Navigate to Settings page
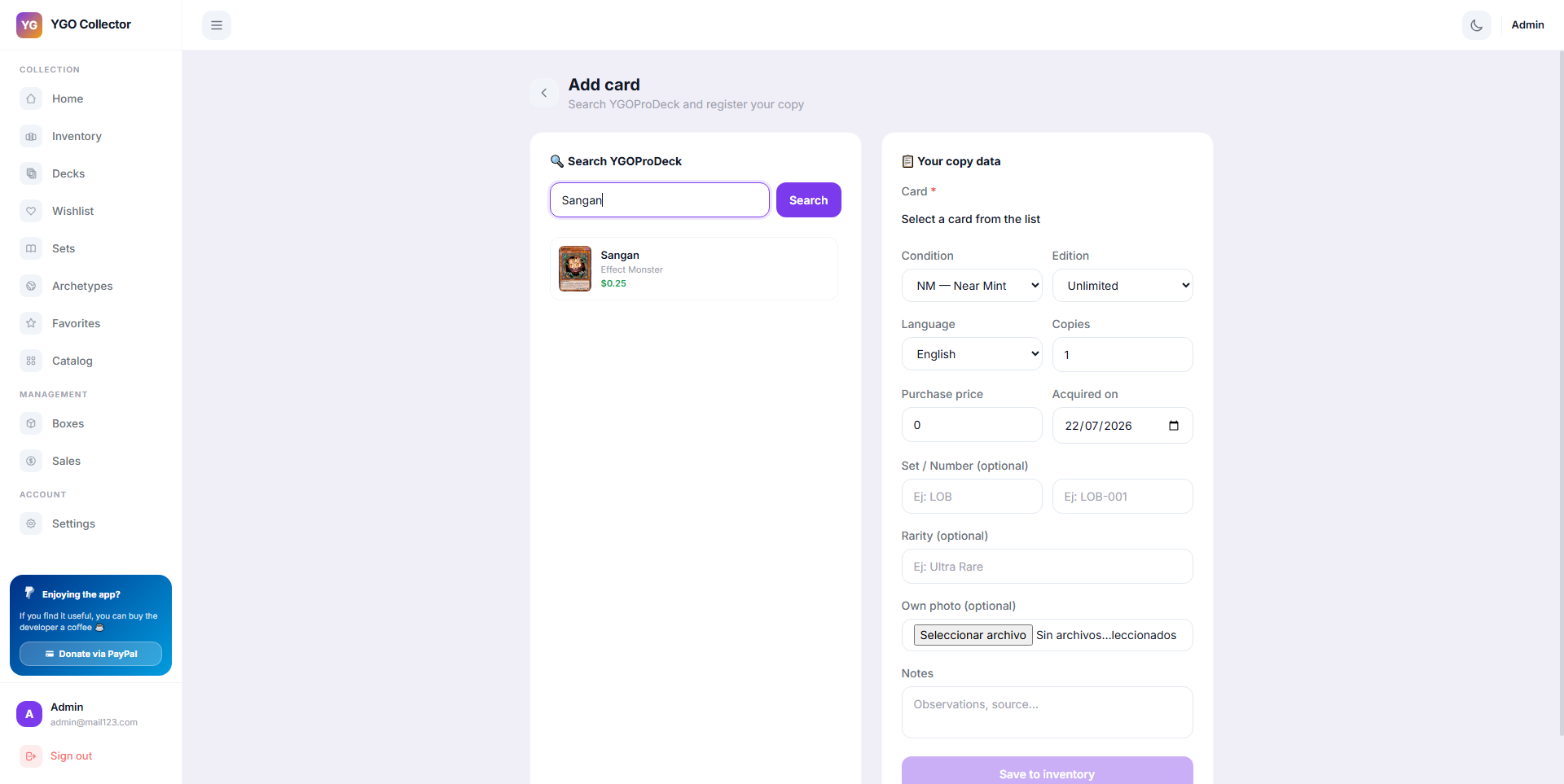Image resolution: width=1564 pixels, height=784 pixels. coord(90,523)
